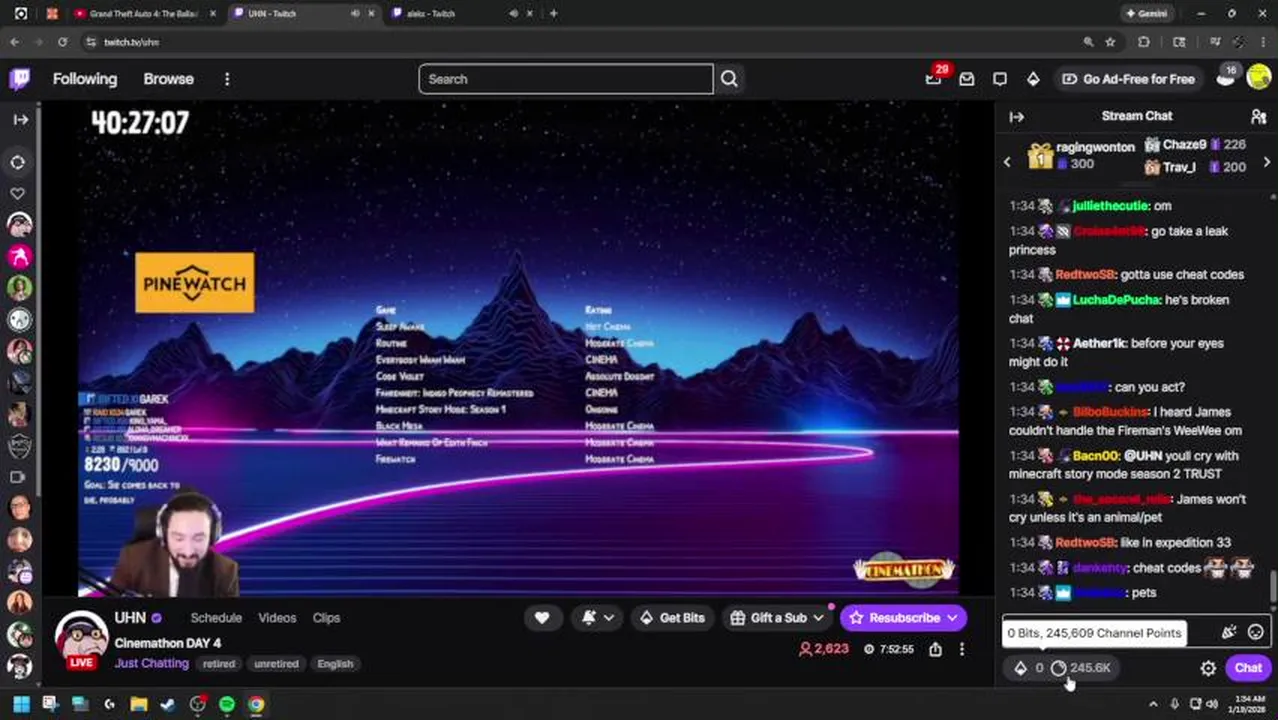This screenshot has width=1278, height=720.
Task: Click the chat scrollbar thumb
Action: click(x=1273, y=587)
